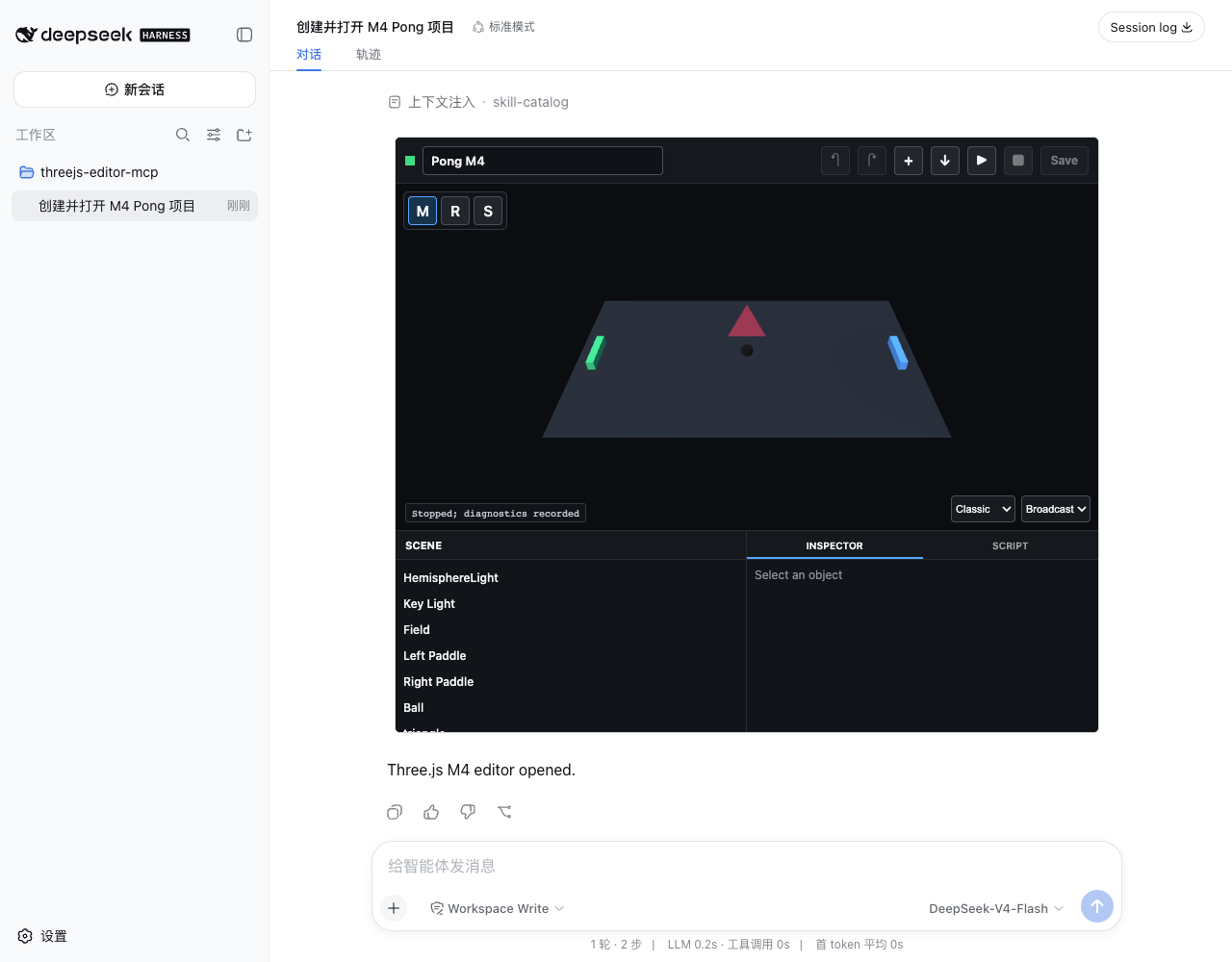
Task: Add a new workspace folder
Action: coord(244,135)
